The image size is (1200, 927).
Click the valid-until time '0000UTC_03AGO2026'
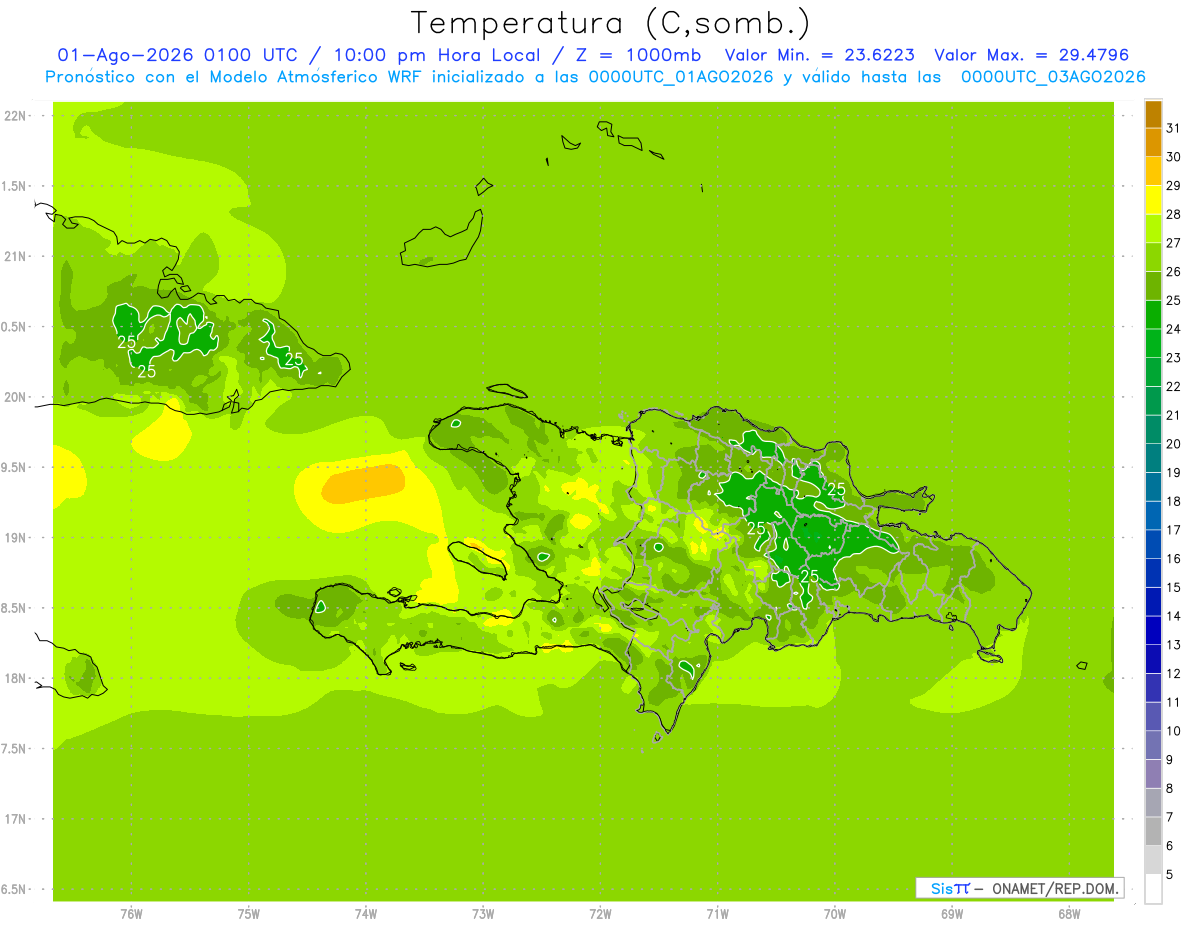coord(1053,77)
